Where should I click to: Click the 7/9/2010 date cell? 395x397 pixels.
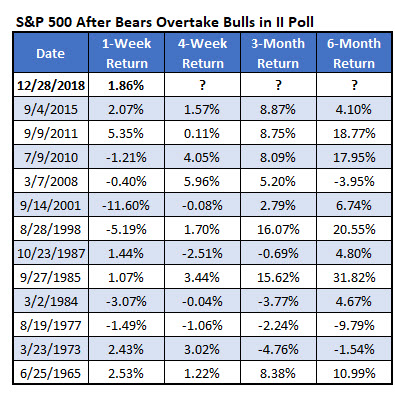point(51,157)
